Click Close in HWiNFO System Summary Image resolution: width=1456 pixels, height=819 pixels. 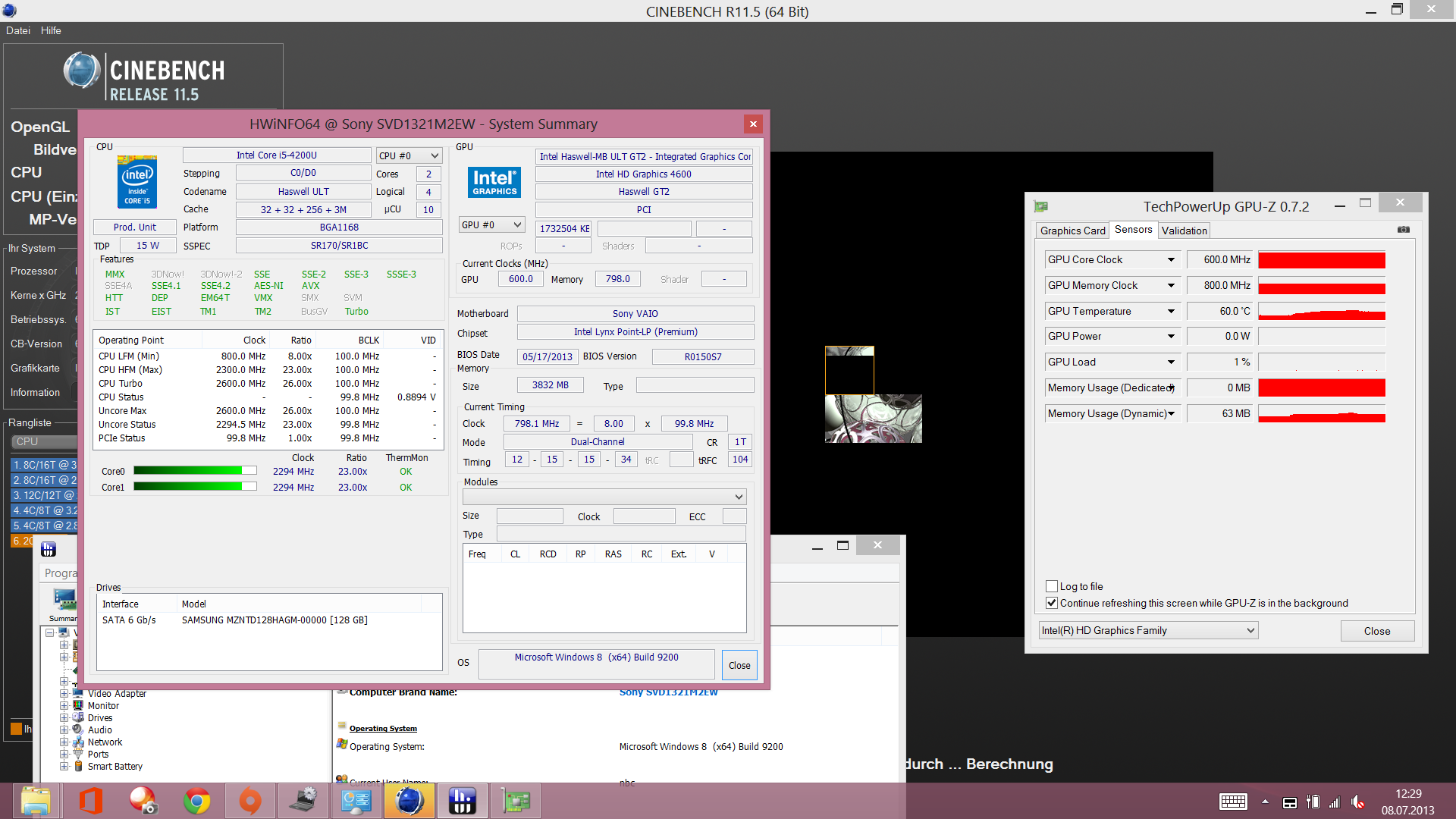[739, 665]
